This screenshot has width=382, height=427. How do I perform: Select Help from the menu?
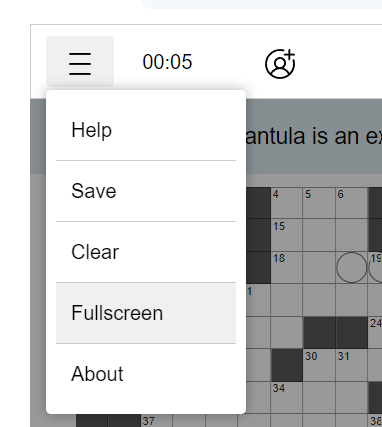coord(146,130)
